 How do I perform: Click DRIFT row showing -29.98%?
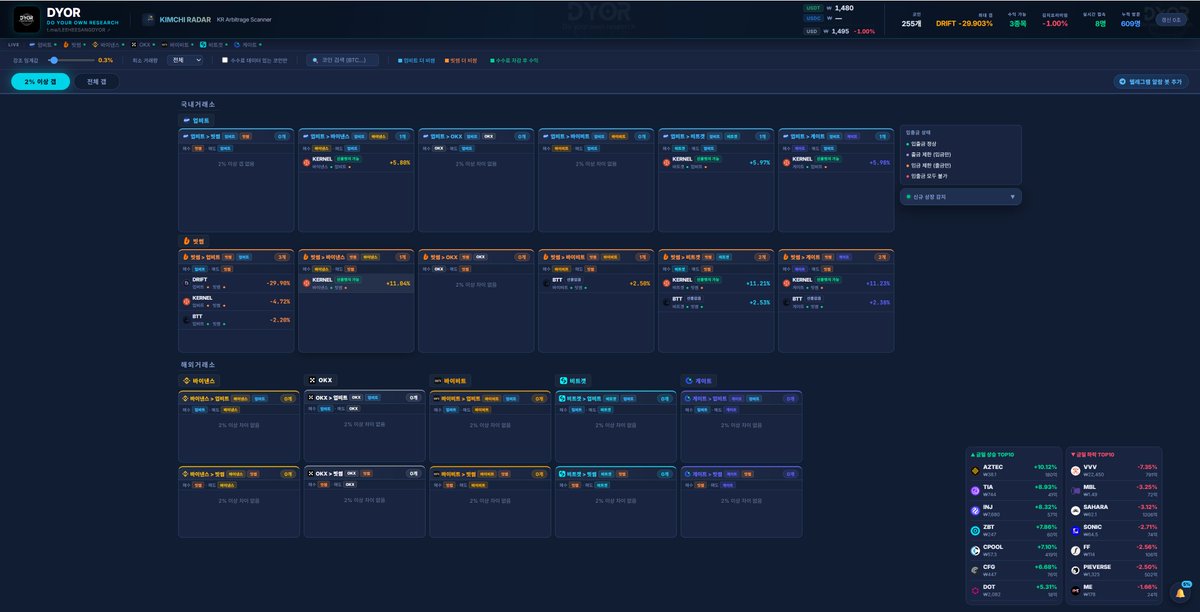236,283
